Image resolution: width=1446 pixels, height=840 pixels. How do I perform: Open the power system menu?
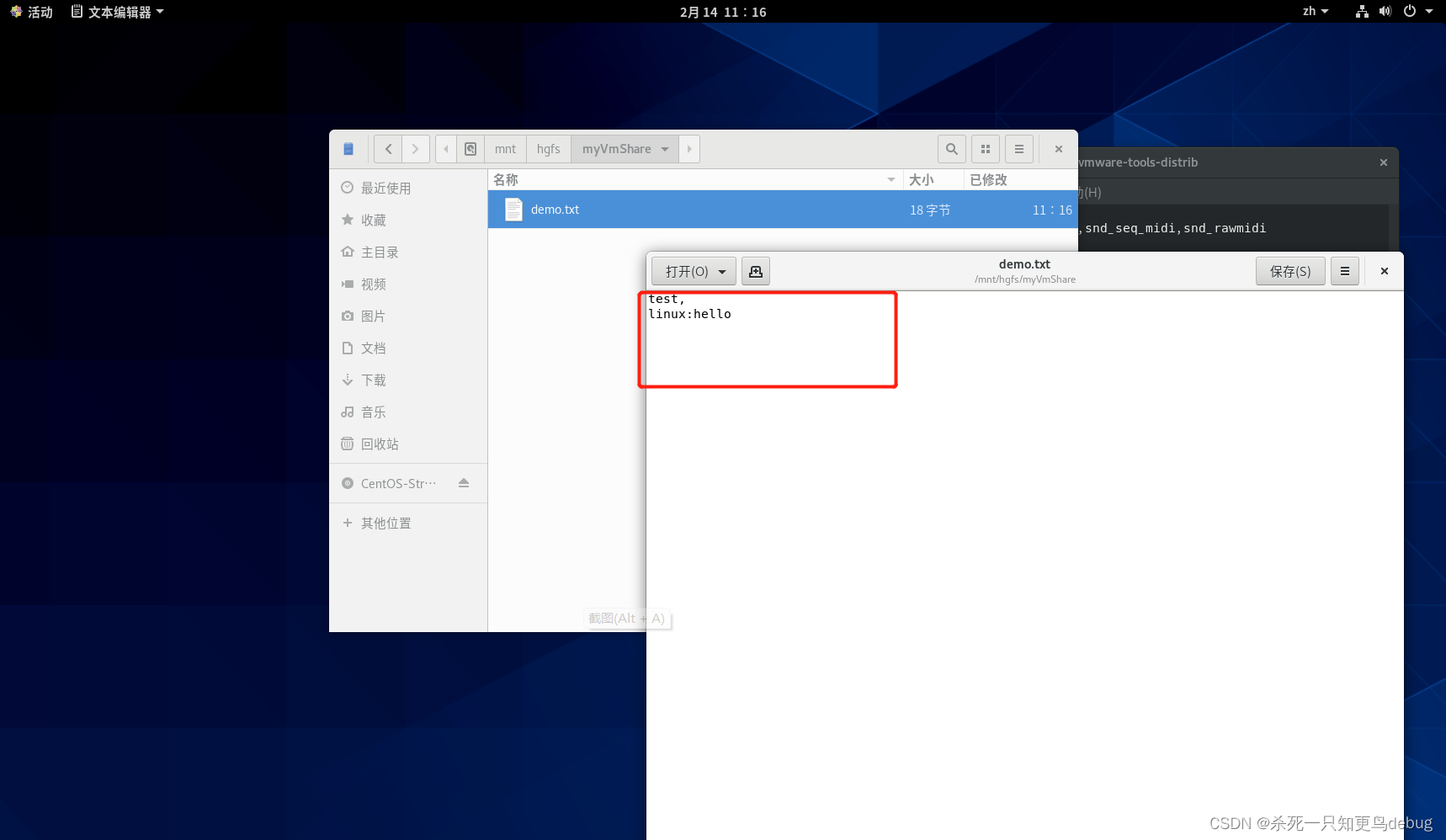[1417, 12]
